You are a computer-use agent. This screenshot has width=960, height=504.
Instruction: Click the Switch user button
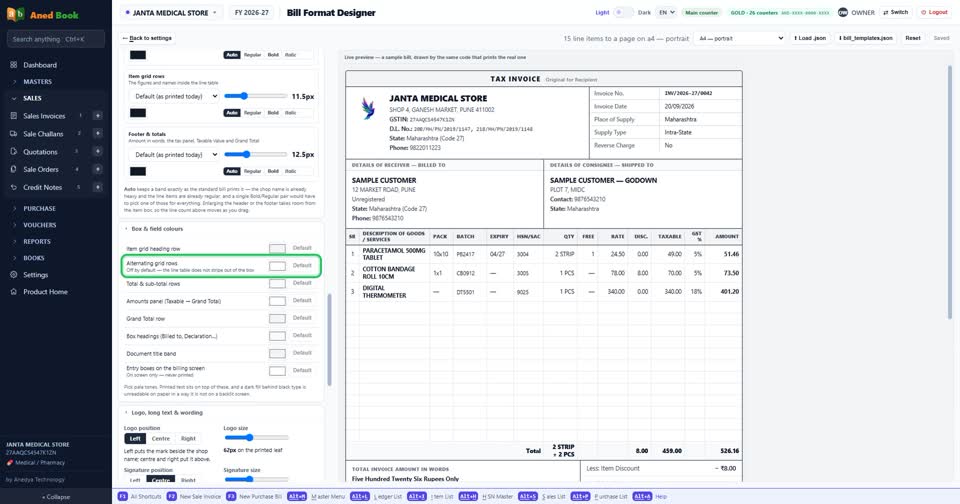coord(896,12)
